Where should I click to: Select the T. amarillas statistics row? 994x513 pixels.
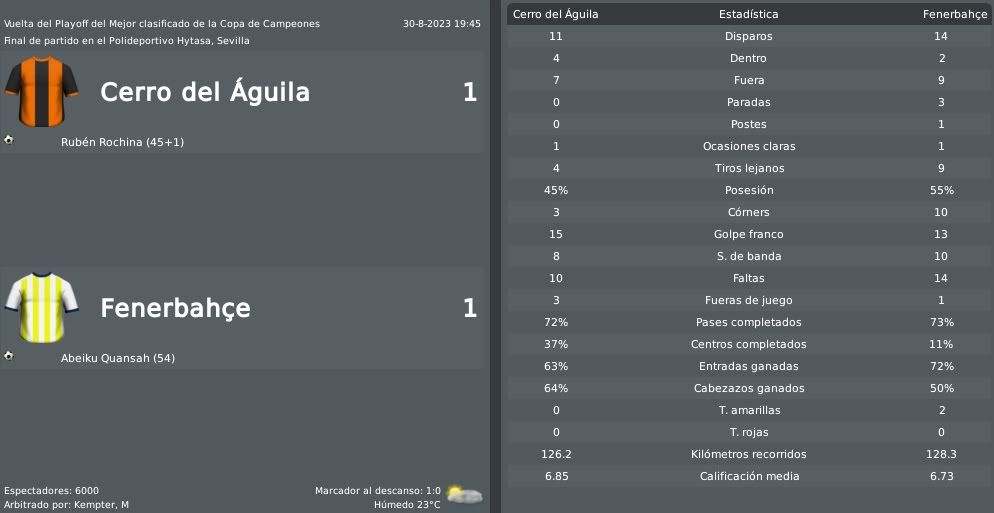click(748, 410)
